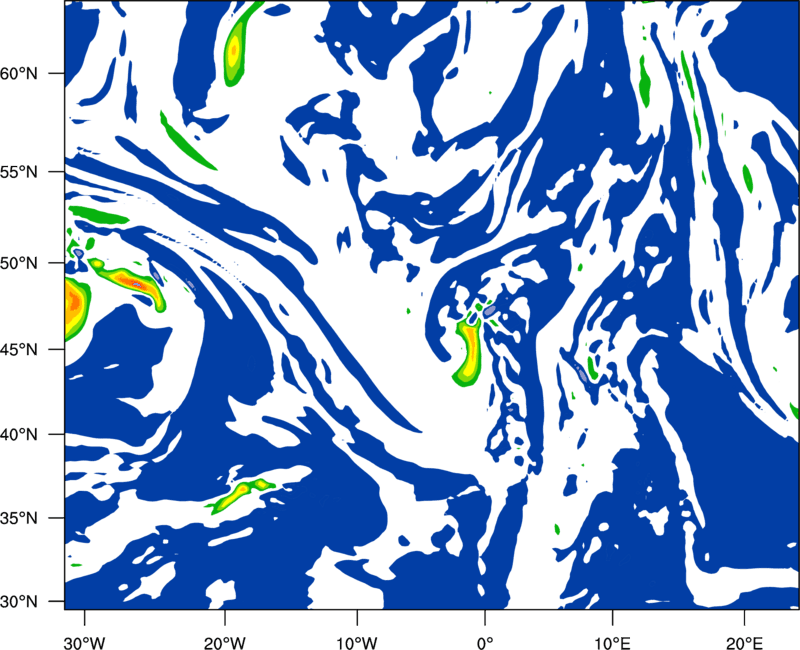Click the 50°N latitude label

tap(19, 263)
